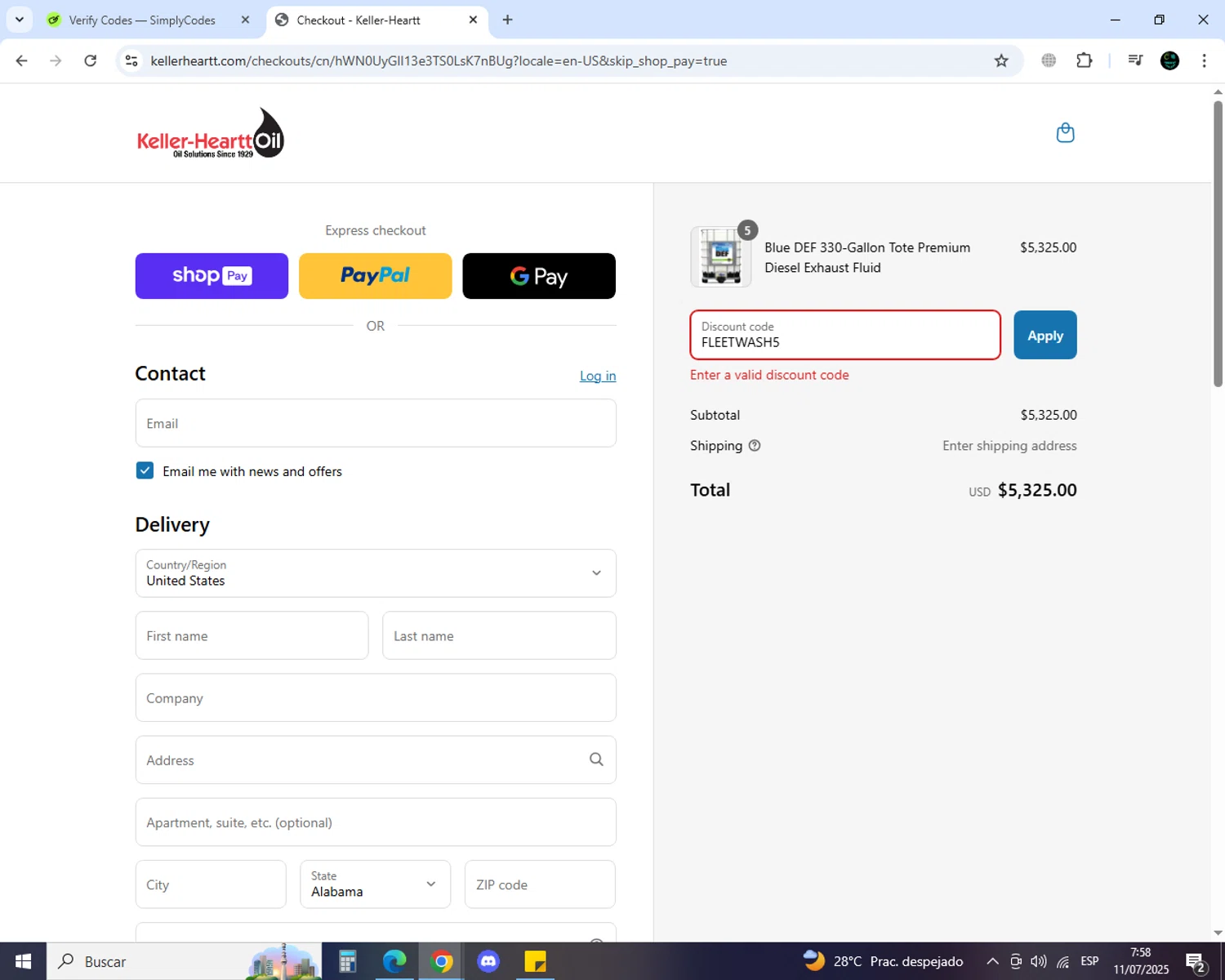Reload the checkout page
Screen dimensions: 1225x980
point(91,60)
